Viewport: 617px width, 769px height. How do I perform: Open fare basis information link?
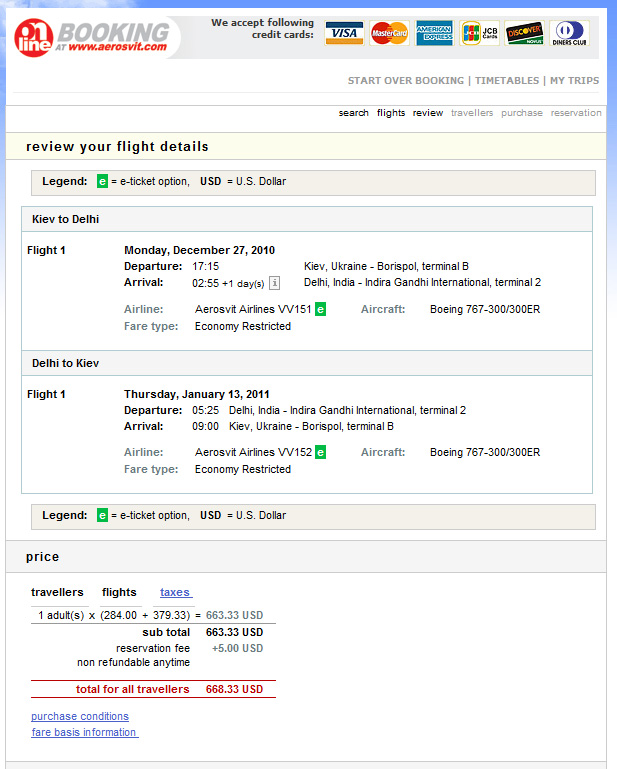(84, 732)
